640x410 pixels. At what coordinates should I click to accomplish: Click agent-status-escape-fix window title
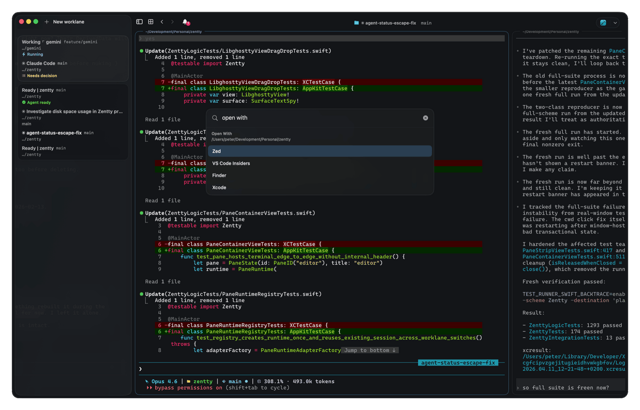point(391,23)
